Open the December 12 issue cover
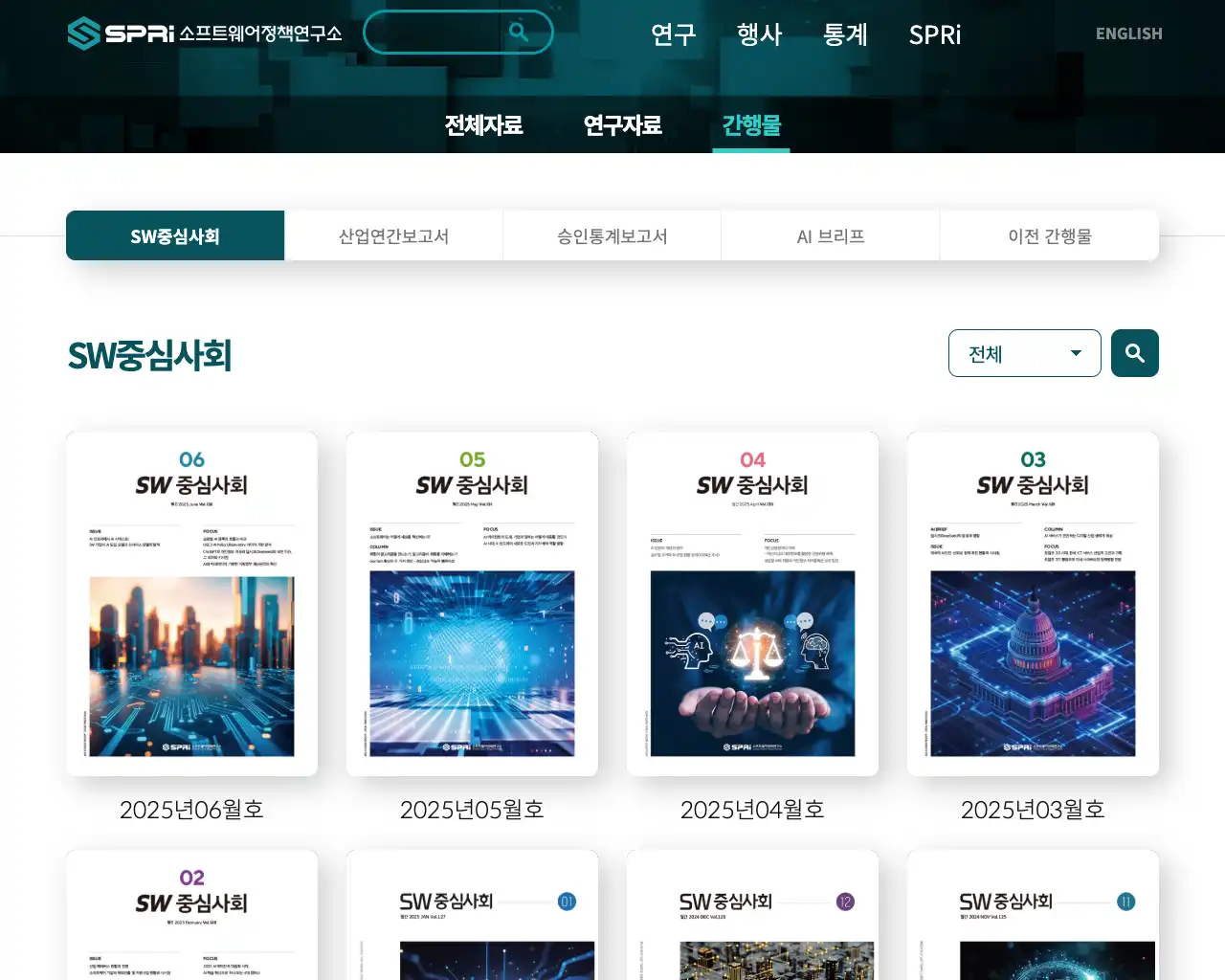This screenshot has width=1225, height=980. tap(752, 915)
